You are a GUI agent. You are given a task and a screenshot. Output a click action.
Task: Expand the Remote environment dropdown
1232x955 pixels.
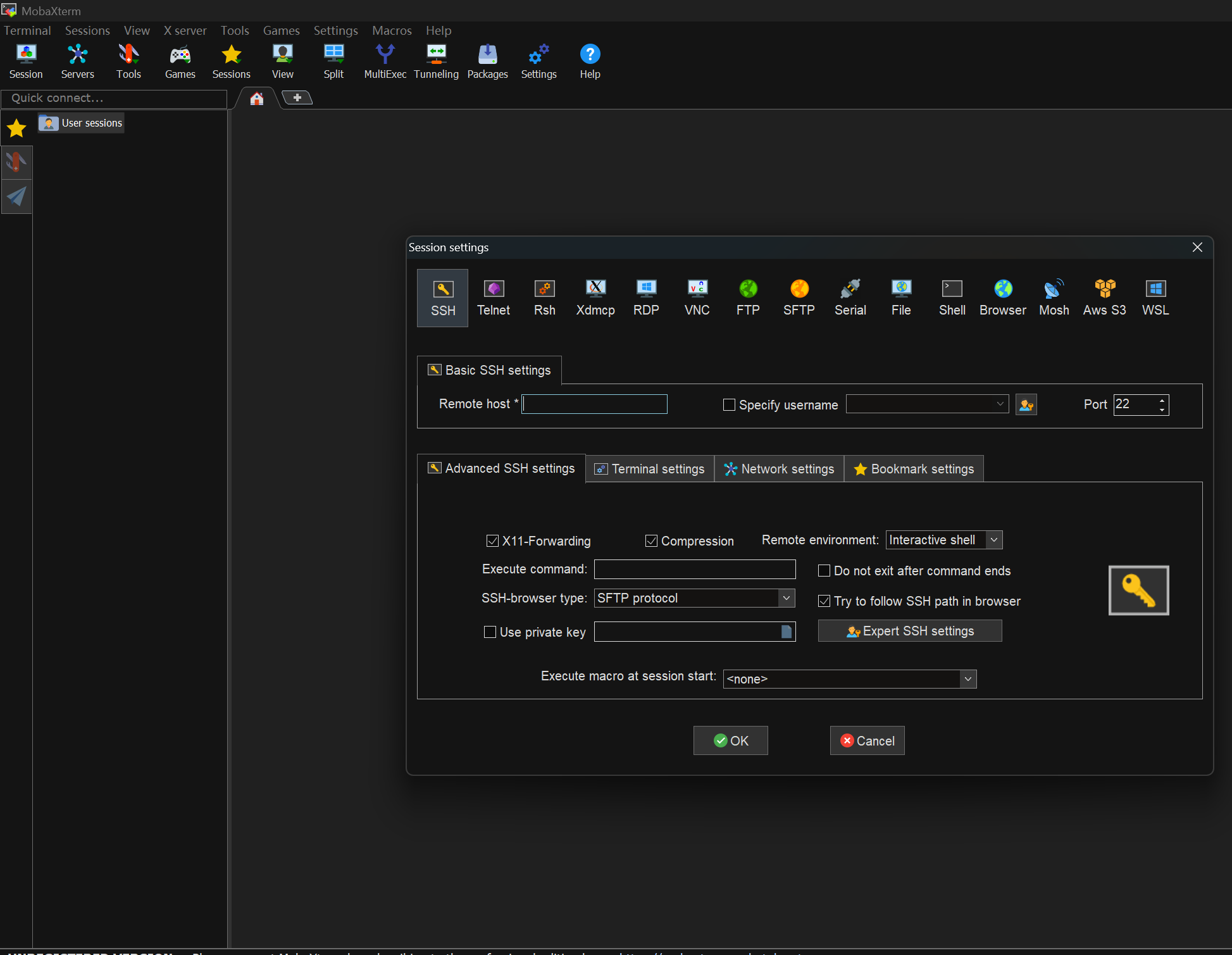click(994, 540)
